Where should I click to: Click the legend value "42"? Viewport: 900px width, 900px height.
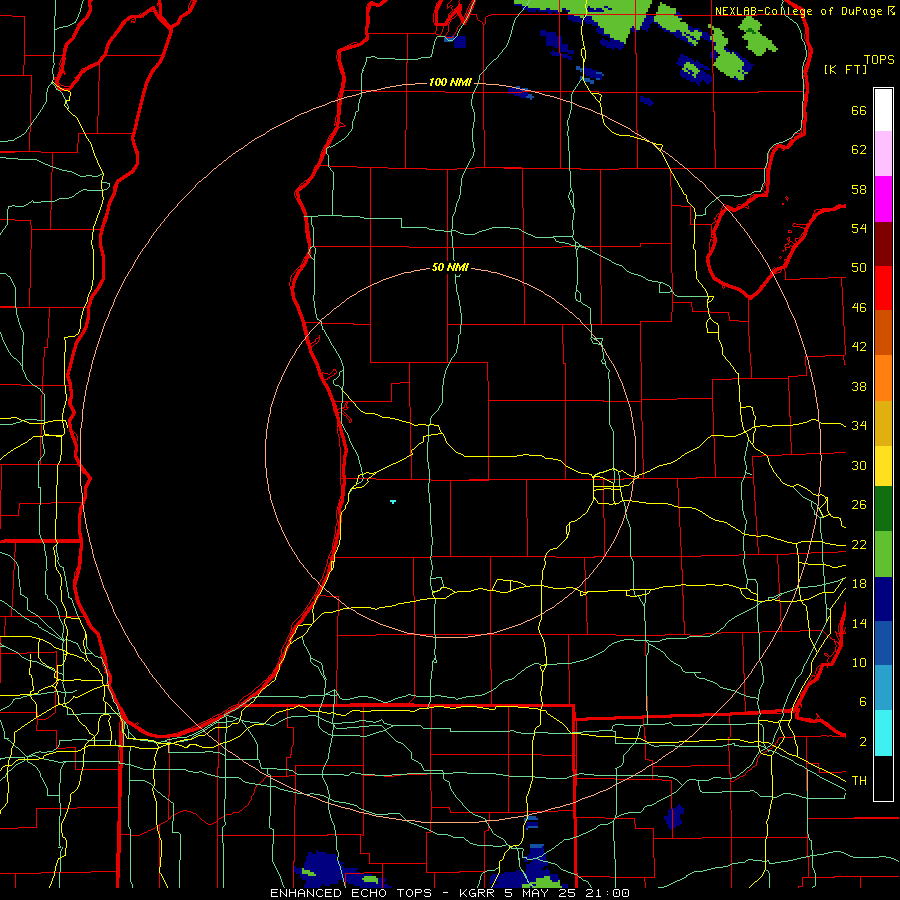(x=859, y=347)
